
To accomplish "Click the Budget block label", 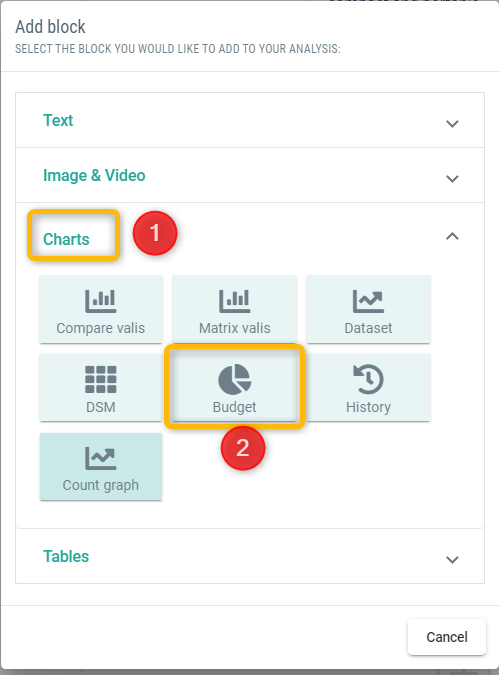I will (x=235, y=407).
